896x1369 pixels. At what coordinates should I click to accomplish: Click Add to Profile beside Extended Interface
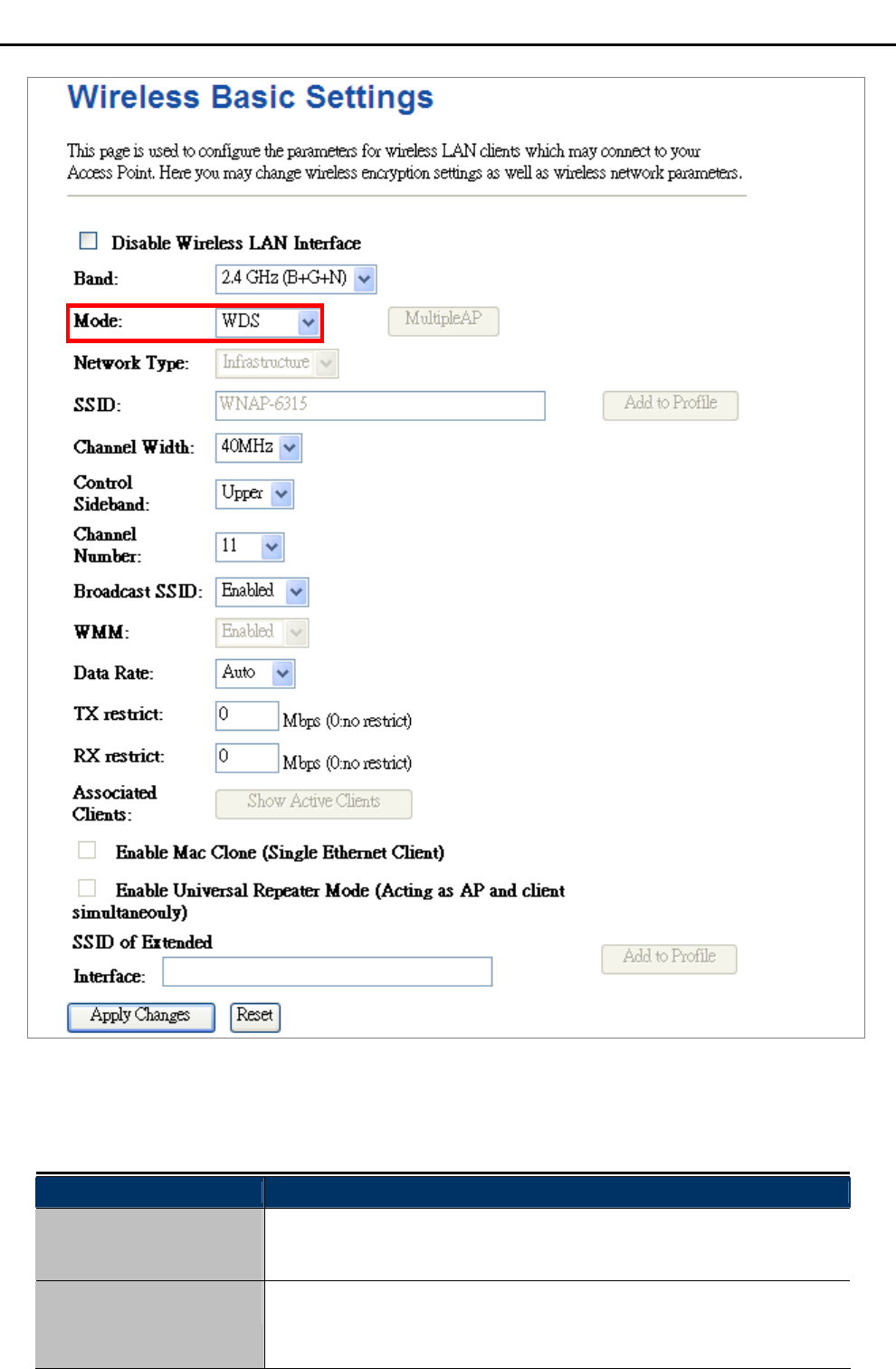click(x=670, y=959)
